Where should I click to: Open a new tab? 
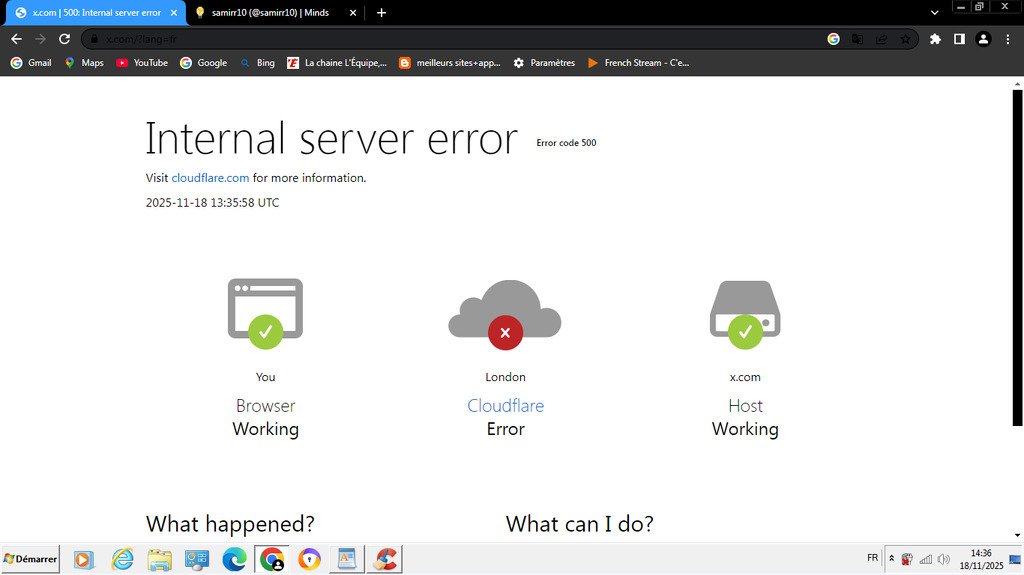(381, 12)
